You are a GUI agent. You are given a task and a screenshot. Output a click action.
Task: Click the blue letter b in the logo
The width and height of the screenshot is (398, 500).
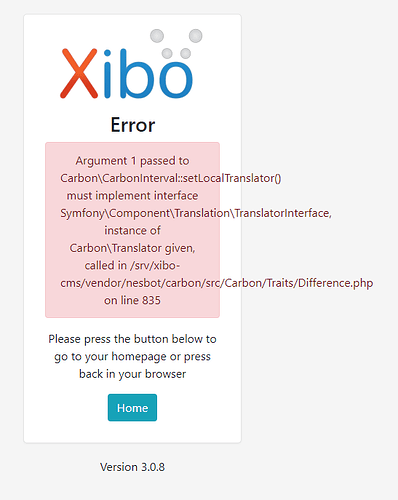(x=135, y=73)
